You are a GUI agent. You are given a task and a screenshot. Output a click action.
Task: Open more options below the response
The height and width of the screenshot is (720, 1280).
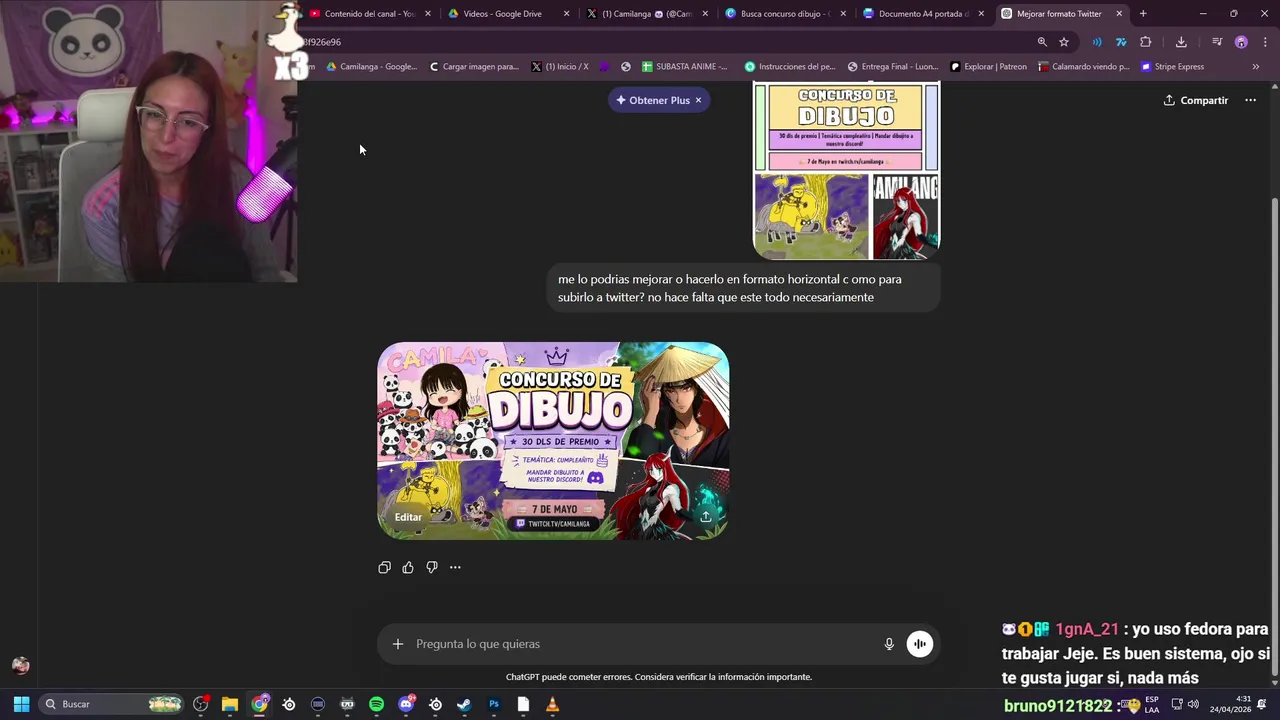[455, 567]
